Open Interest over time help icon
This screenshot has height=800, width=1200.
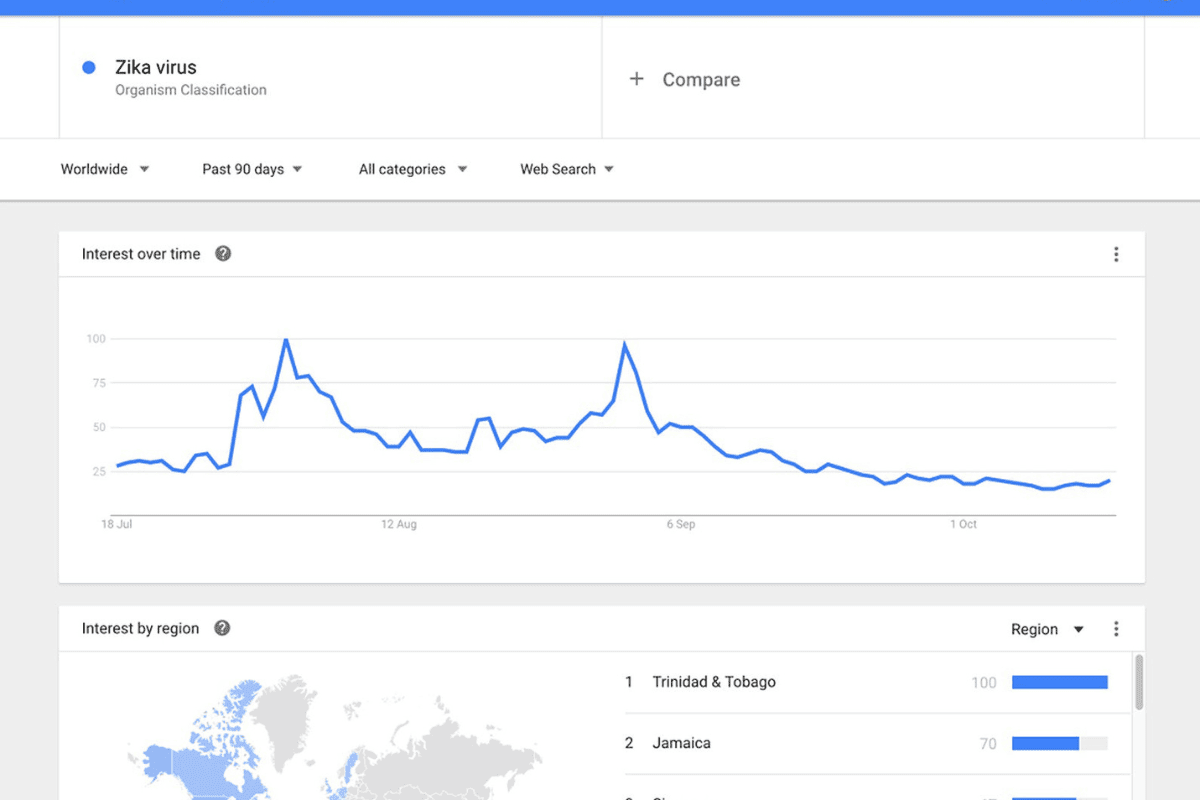tap(223, 254)
